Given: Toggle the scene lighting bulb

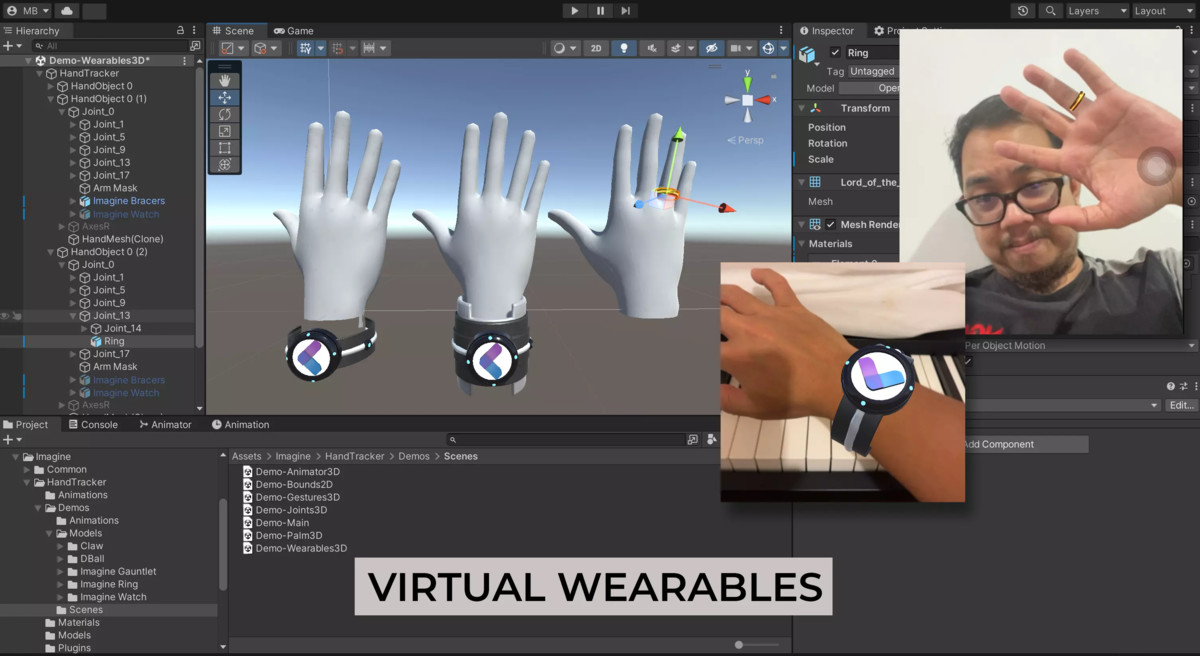Looking at the screenshot, I should [x=623, y=47].
